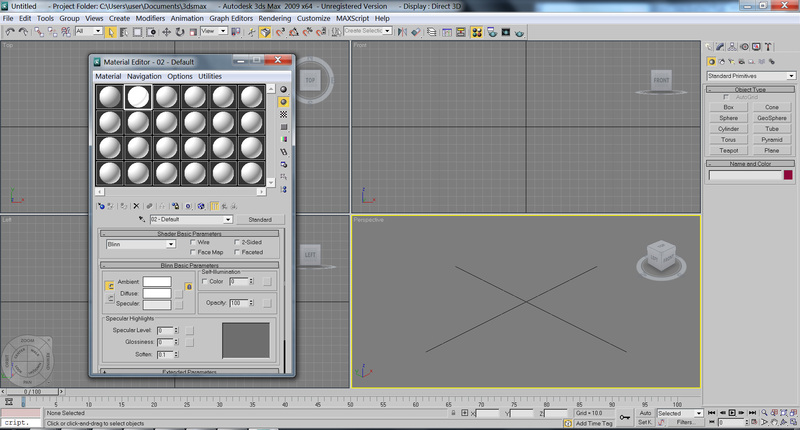Screen dimensions: 800x430
Task: Click the Redo arrow in the main toolbar
Action: click(23, 32)
